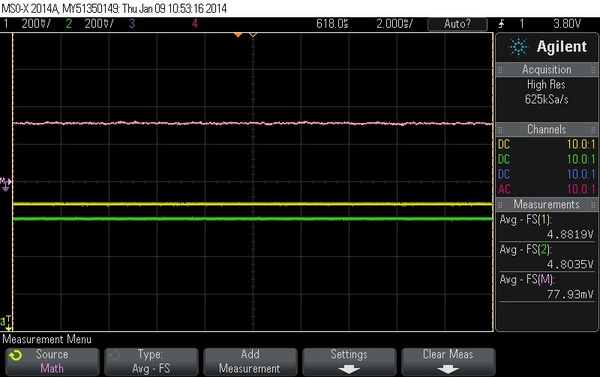The height and width of the screenshot is (377, 600).
Task: Click the Measurements panel header grip icon
Action: [500, 205]
